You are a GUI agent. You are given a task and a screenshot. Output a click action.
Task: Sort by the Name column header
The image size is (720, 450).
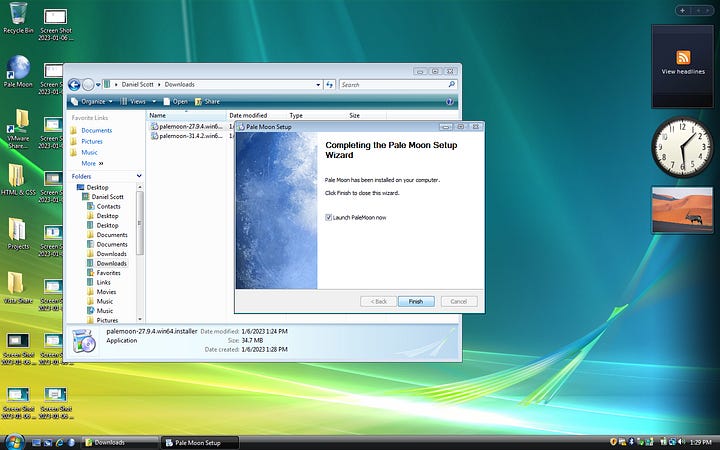[x=186, y=115]
